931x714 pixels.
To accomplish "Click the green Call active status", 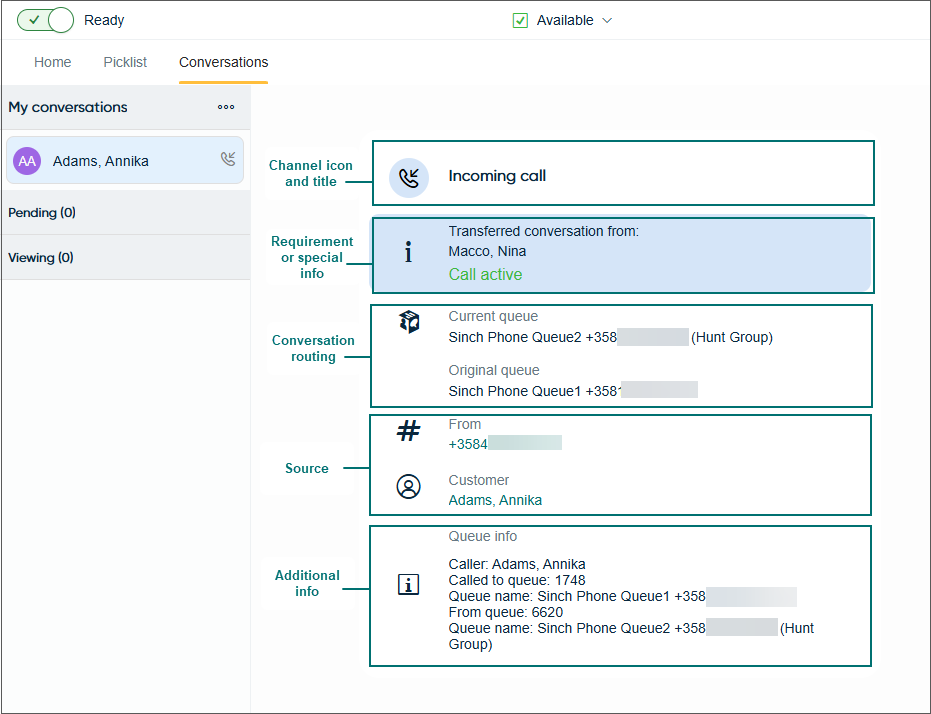I will tap(485, 274).
